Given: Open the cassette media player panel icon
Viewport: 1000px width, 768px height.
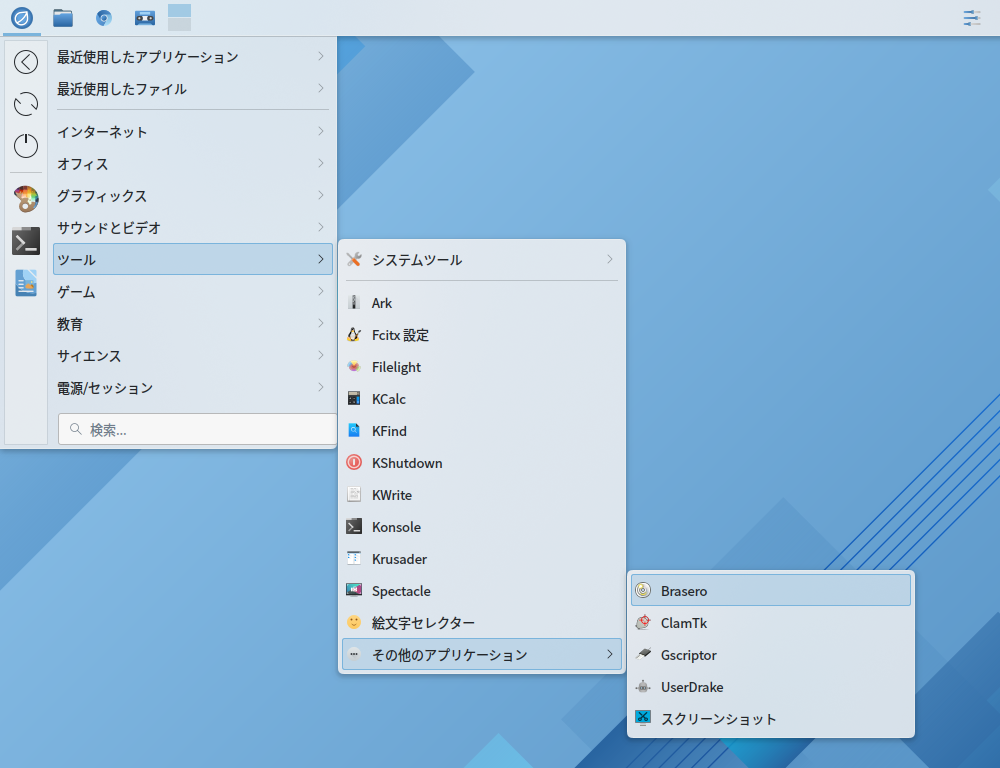Looking at the screenshot, I should [145, 18].
